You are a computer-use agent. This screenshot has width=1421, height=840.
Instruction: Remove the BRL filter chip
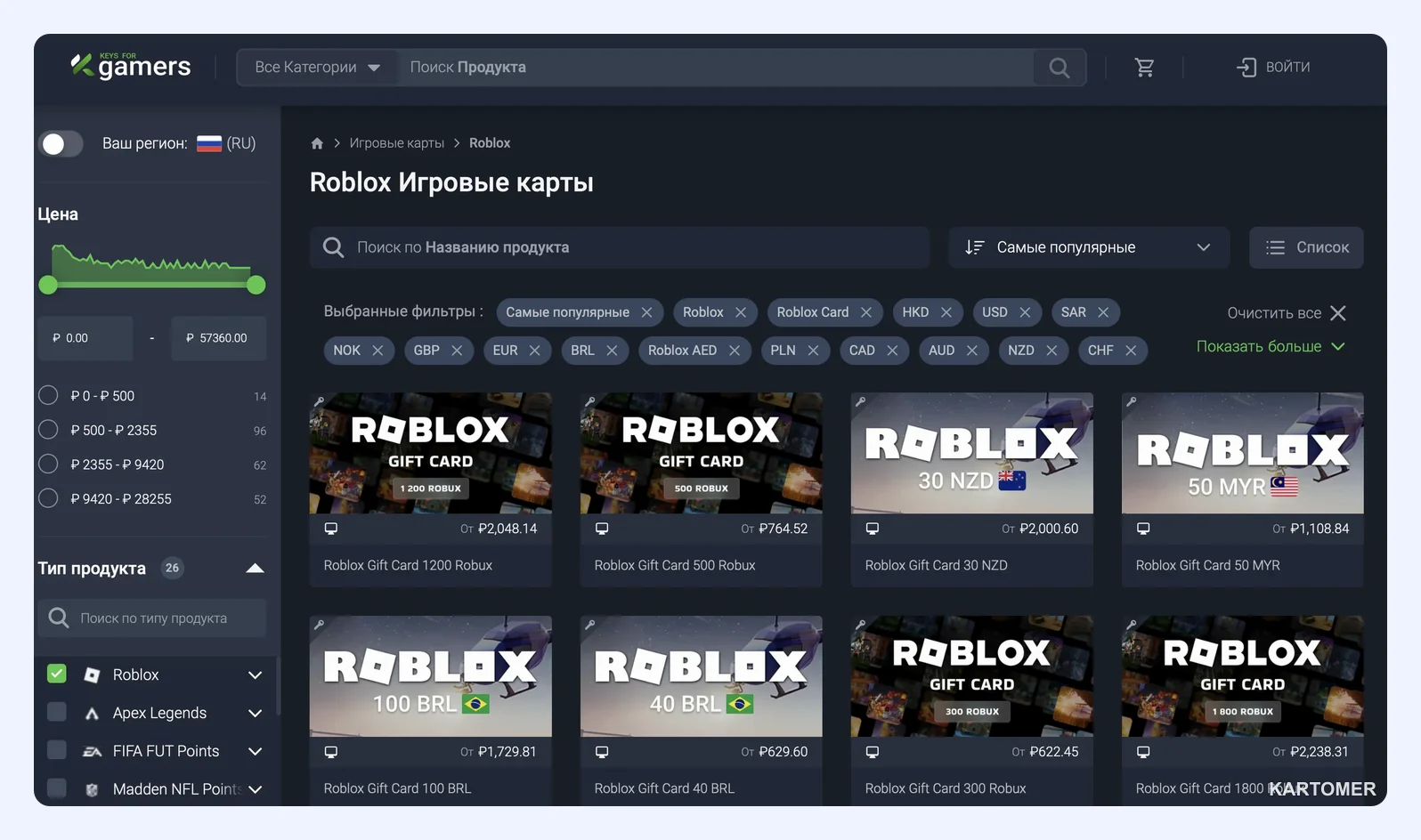point(612,351)
